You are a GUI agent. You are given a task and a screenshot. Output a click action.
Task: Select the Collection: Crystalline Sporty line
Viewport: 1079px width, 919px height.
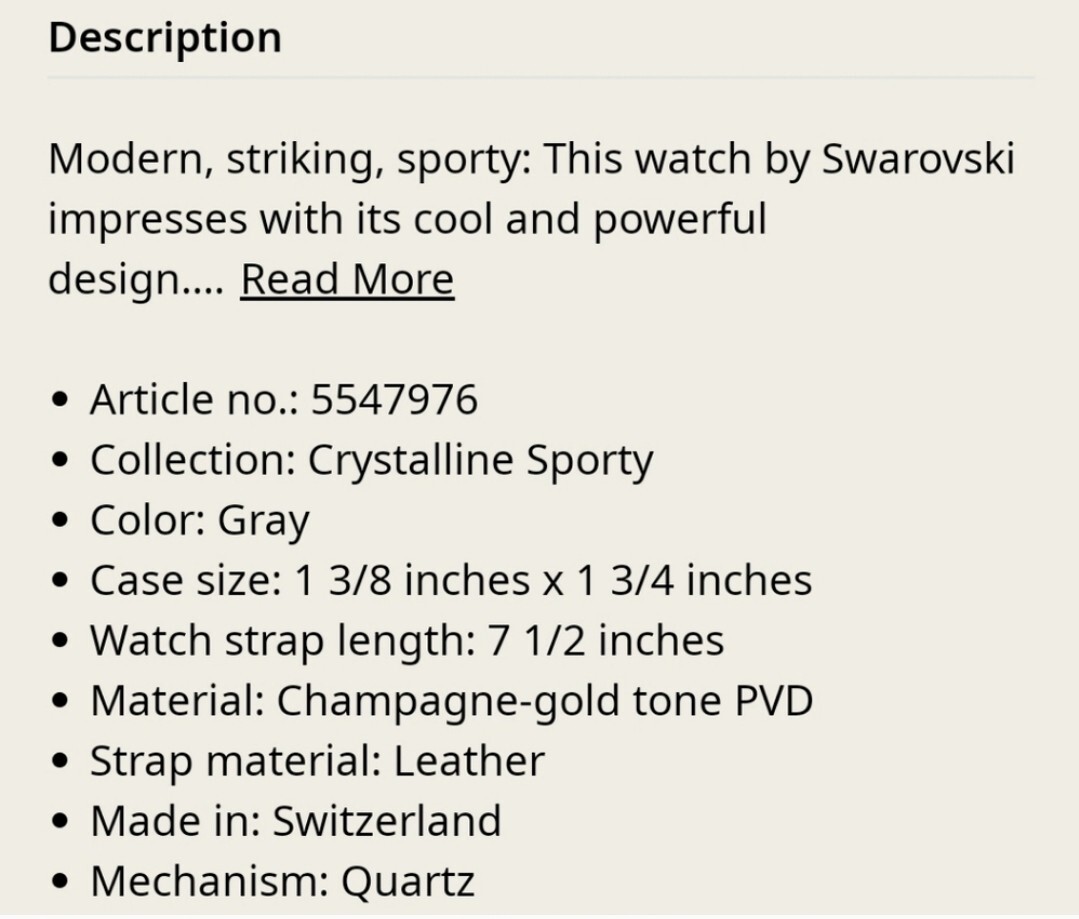coord(372,461)
